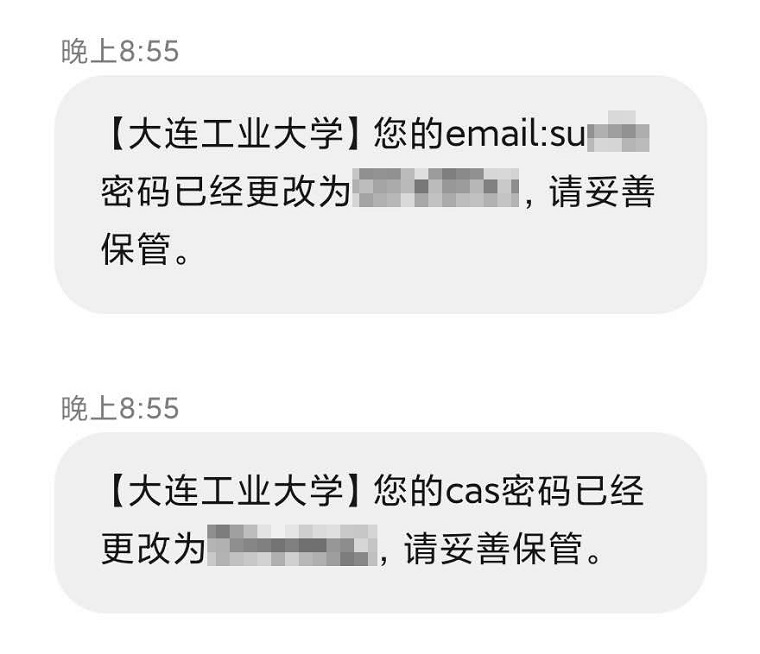The height and width of the screenshot is (654, 760).
Task: Select the email password change message bubble
Action: (380, 194)
